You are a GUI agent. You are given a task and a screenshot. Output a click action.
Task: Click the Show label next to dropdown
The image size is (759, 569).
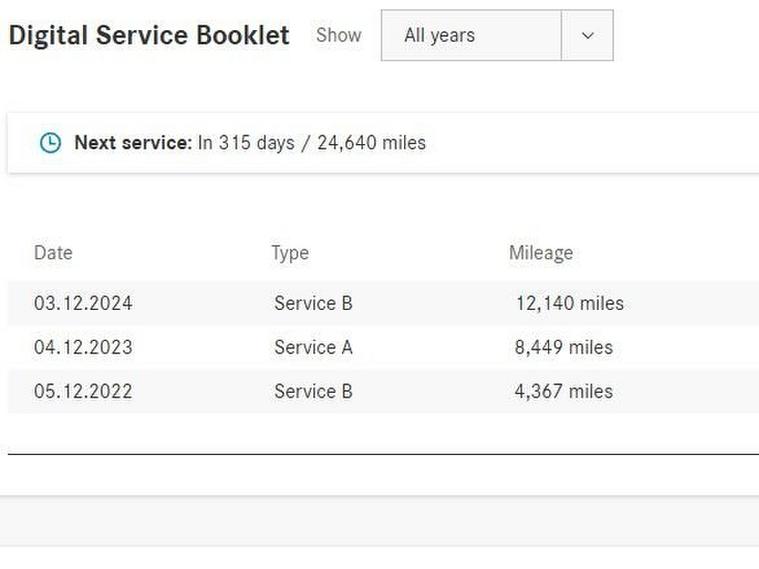click(338, 35)
